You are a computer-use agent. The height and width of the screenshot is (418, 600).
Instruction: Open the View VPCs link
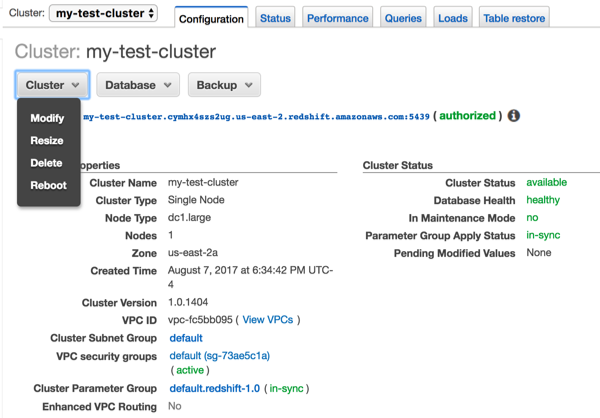(268, 320)
